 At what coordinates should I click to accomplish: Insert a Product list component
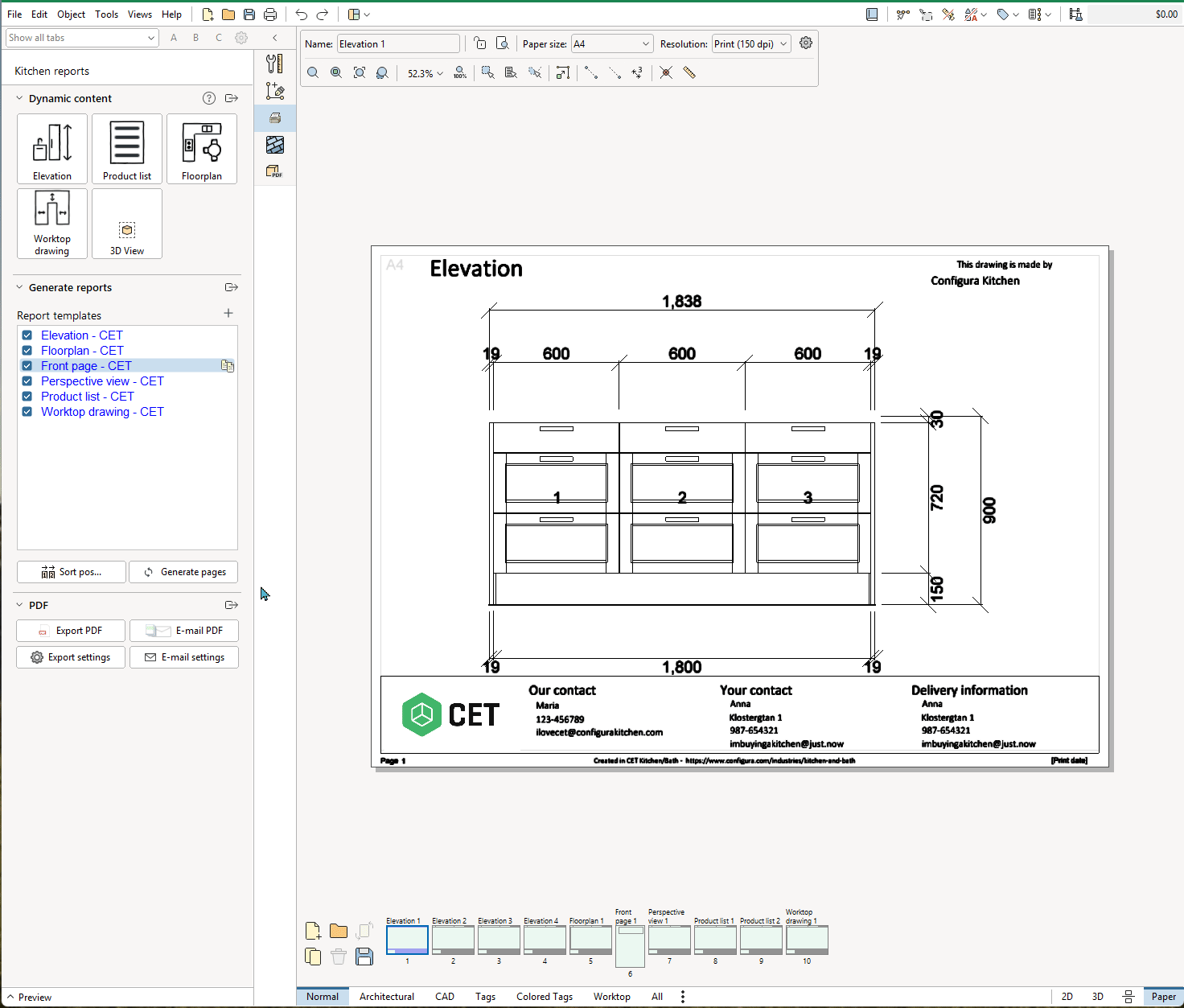point(127,149)
